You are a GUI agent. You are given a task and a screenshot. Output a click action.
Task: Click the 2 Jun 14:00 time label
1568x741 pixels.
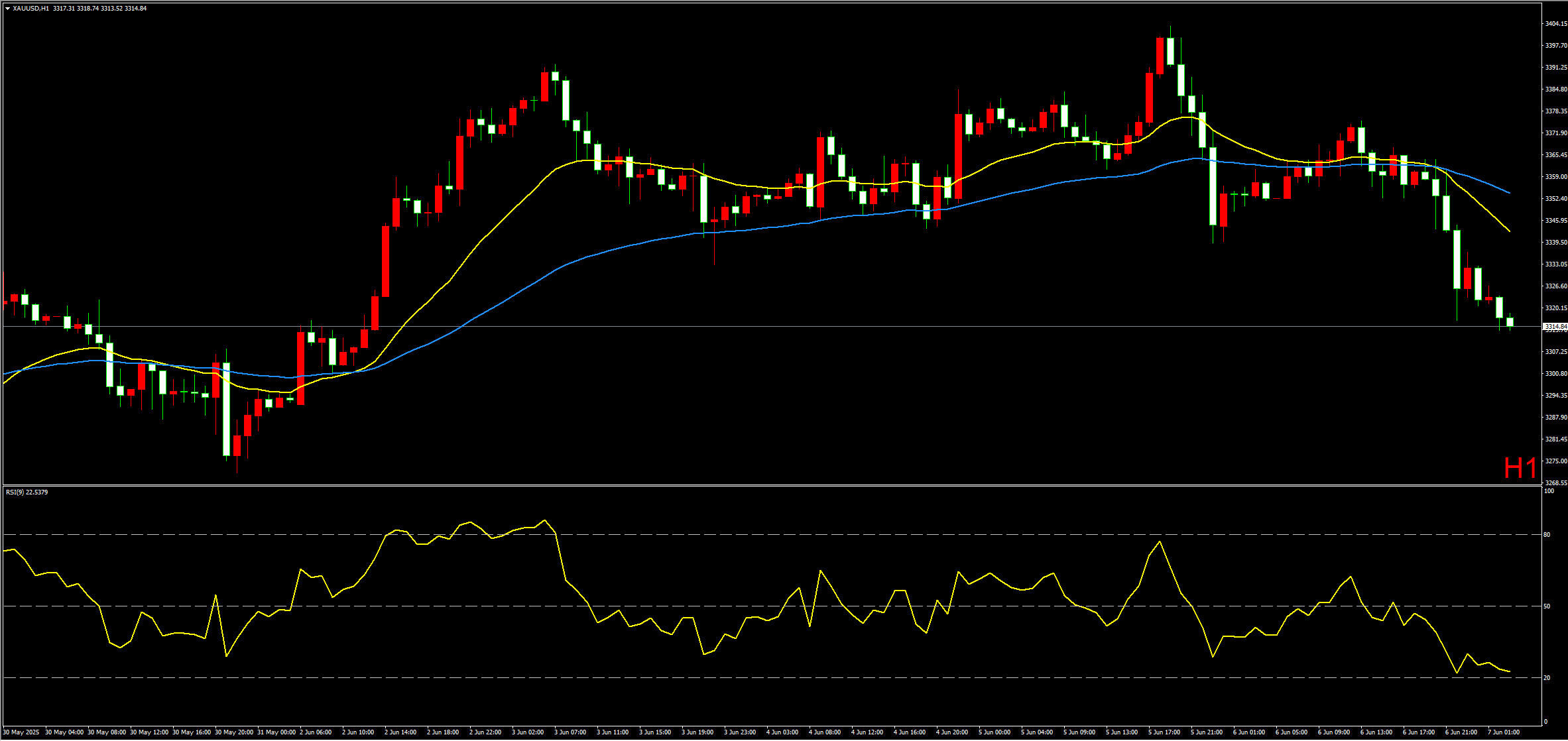[x=400, y=732]
